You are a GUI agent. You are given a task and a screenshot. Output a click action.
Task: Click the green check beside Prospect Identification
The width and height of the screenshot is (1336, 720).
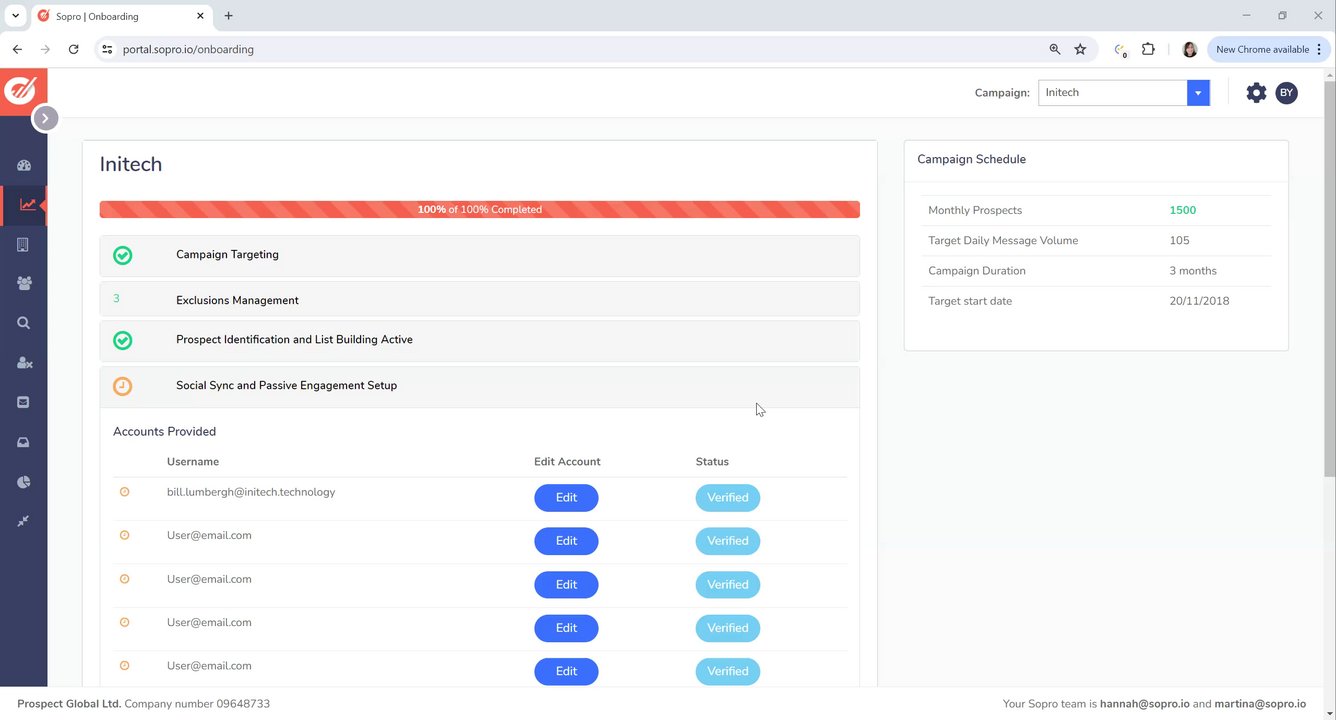coord(122,341)
